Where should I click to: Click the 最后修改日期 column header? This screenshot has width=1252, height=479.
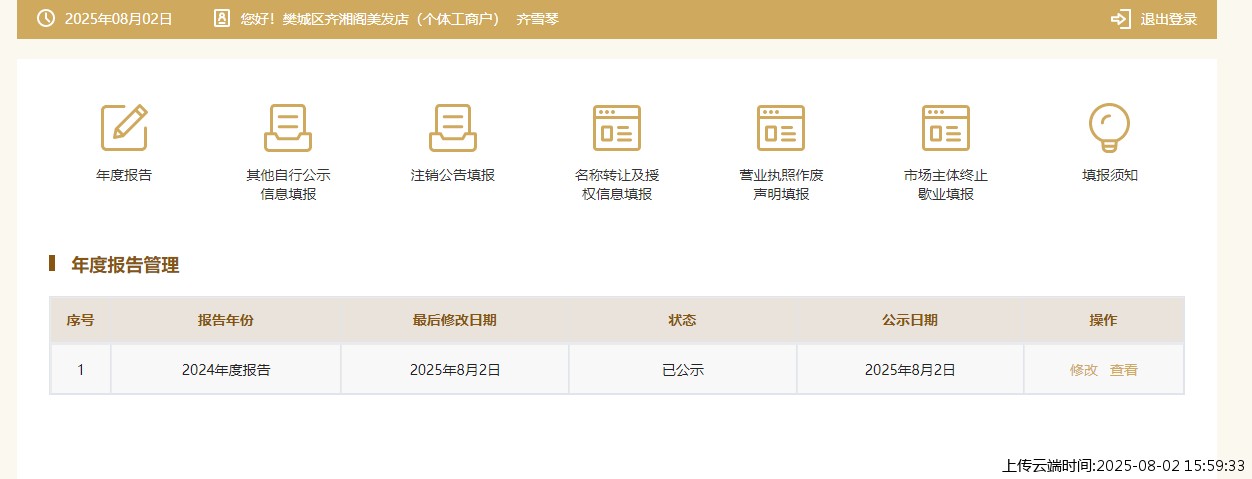tap(455, 320)
